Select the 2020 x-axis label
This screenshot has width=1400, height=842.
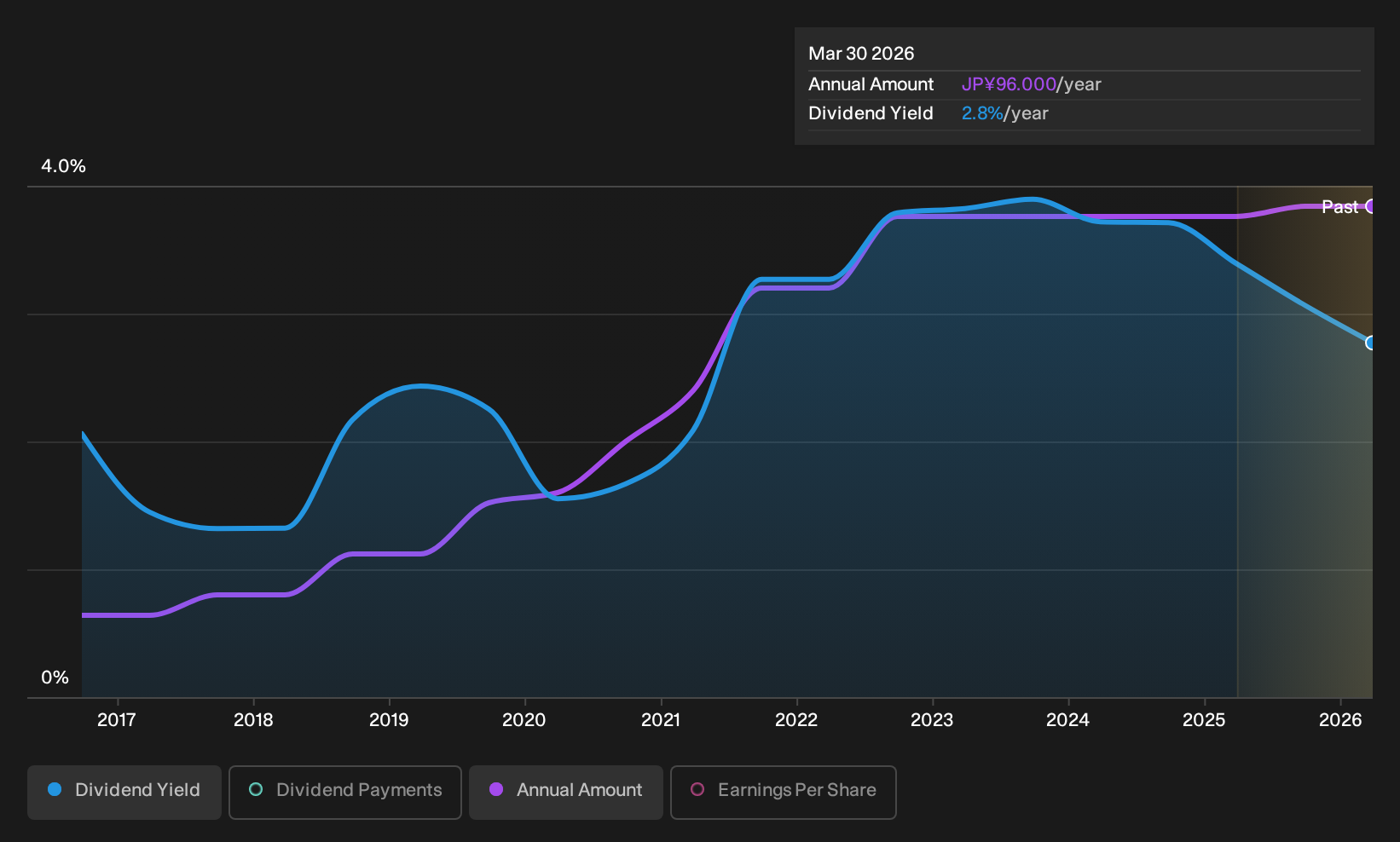[x=524, y=720]
